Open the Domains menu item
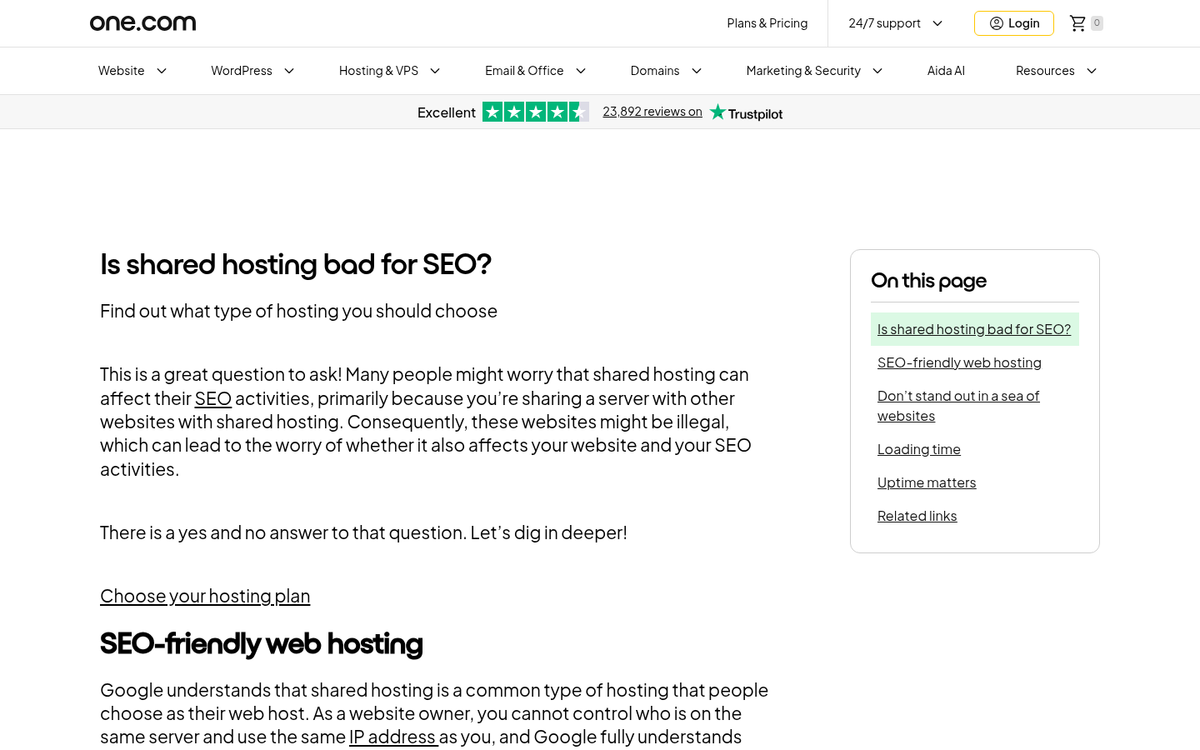 tap(656, 70)
